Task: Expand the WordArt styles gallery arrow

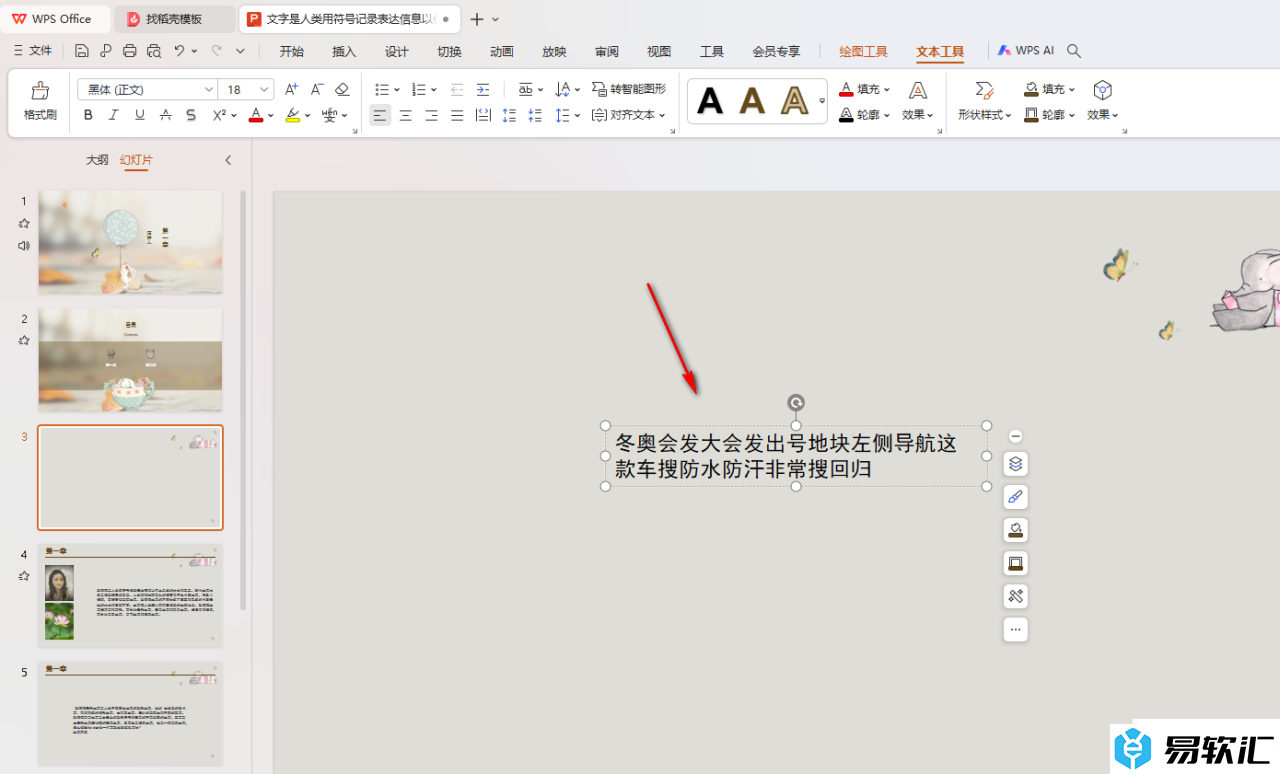Action: pyautogui.click(x=822, y=101)
